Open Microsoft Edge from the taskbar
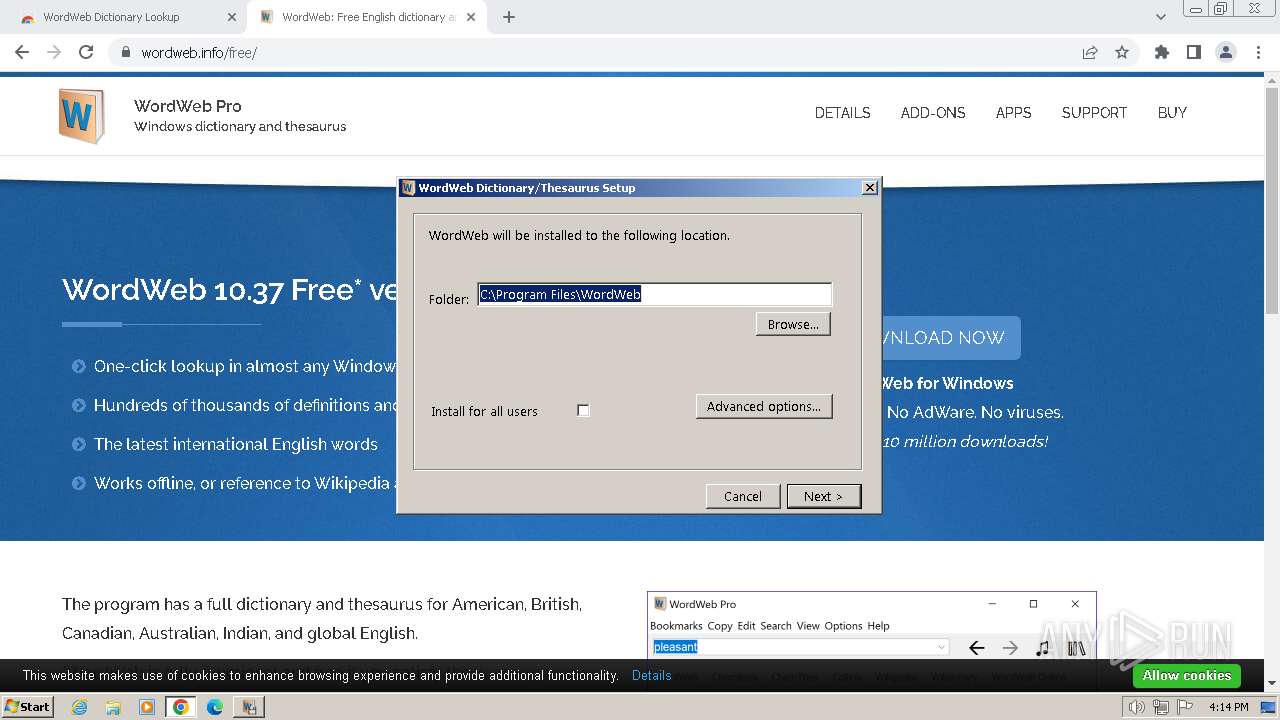This screenshot has width=1280, height=720. click(x=215, y=707)
